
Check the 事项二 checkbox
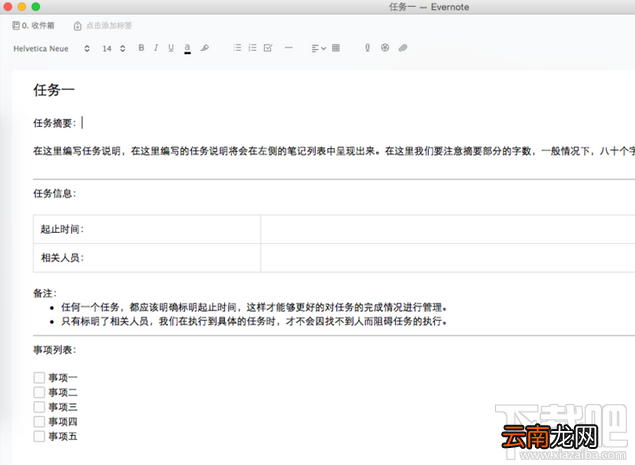(x=39, y=392)
